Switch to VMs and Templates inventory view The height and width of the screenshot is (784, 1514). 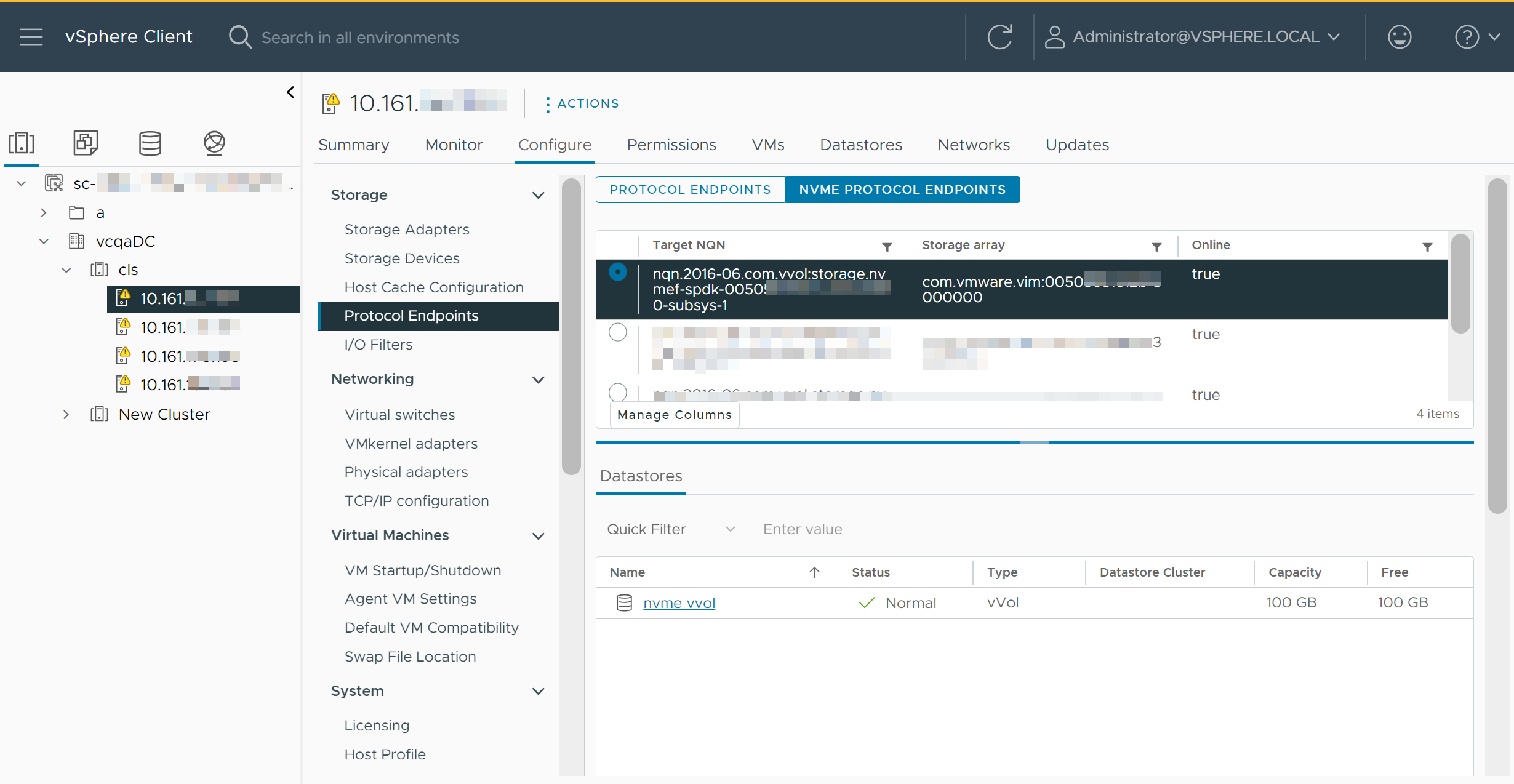tap(86, 143)
